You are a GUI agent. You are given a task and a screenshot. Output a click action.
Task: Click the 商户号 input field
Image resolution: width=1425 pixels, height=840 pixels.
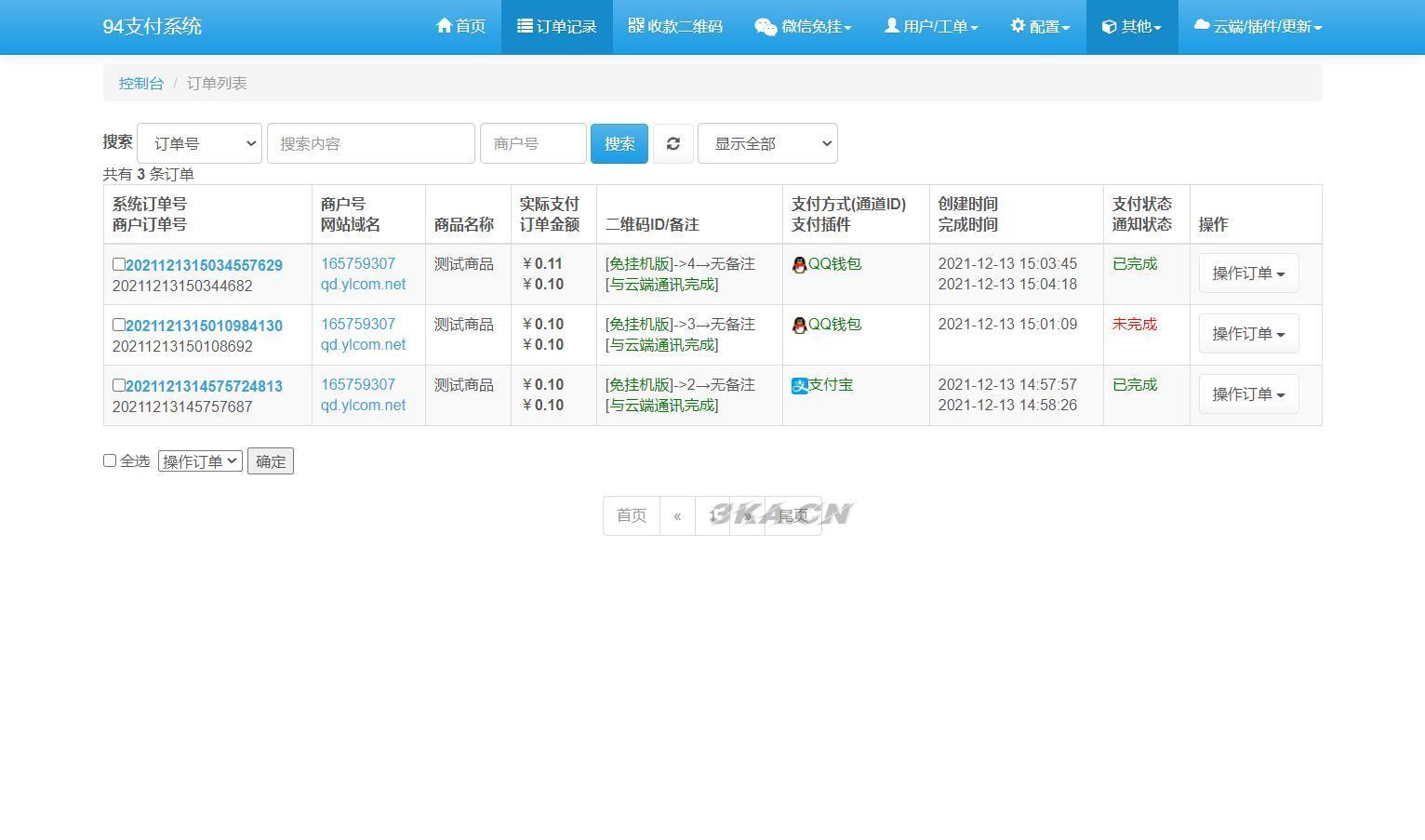pos(533,143)
